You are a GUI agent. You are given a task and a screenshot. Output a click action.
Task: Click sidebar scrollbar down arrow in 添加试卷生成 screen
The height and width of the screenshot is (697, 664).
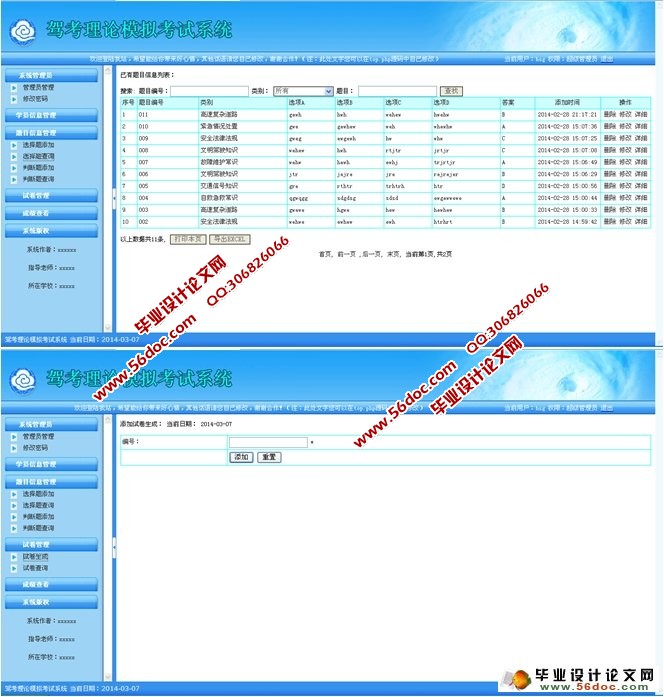click(108, 677)
